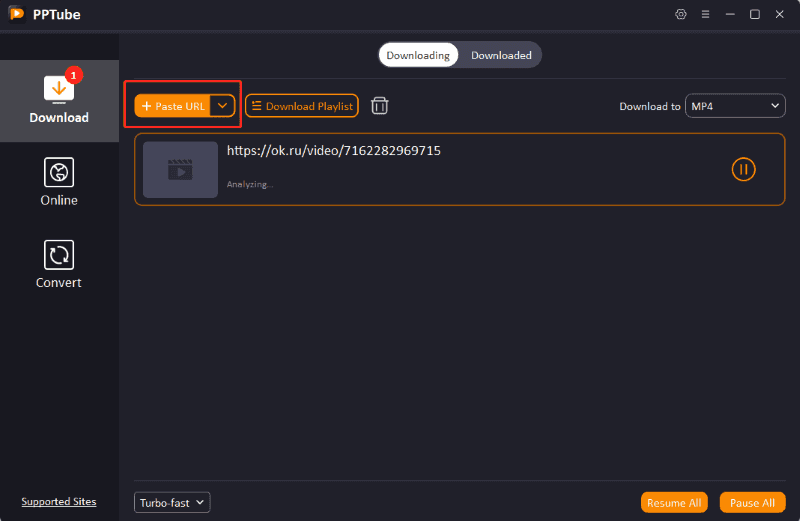Open the hamburger menu in title bar

click(706, 14)
